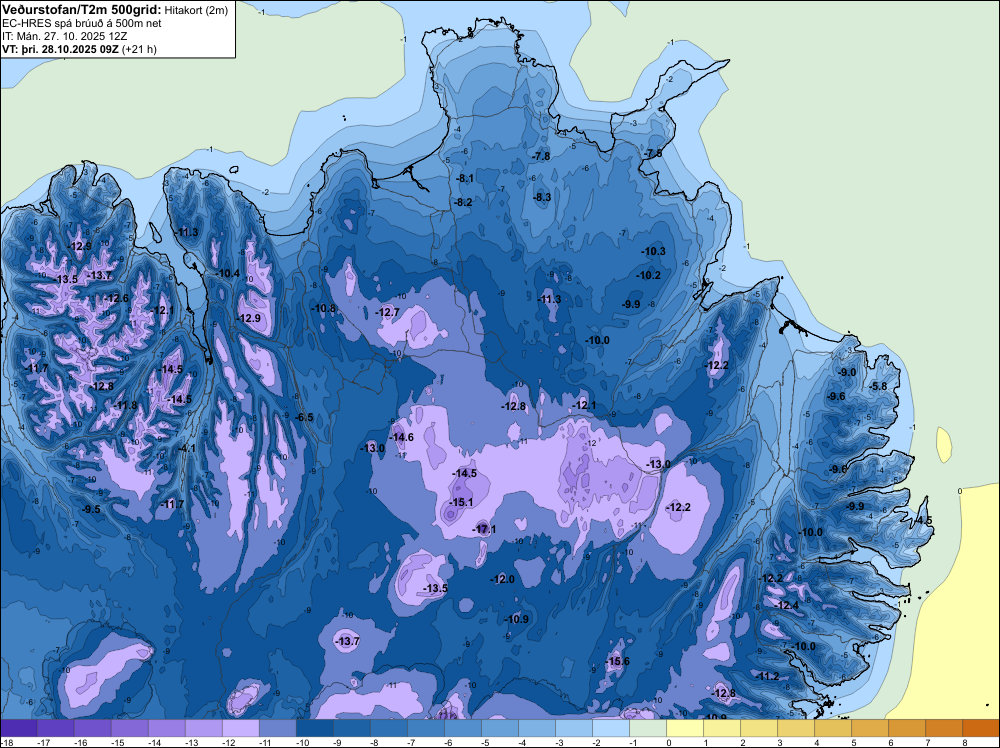Click the valid time 'VT: þri. 28.10.2025 09Z'
The width and height of the screenshot is (1000, 748).
(60, 49)
